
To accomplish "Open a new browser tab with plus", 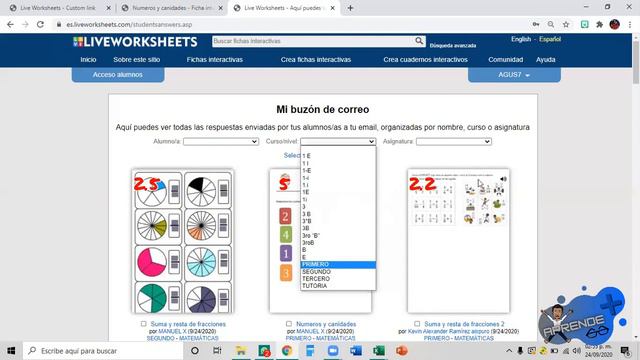I will [x=350, y=8].
